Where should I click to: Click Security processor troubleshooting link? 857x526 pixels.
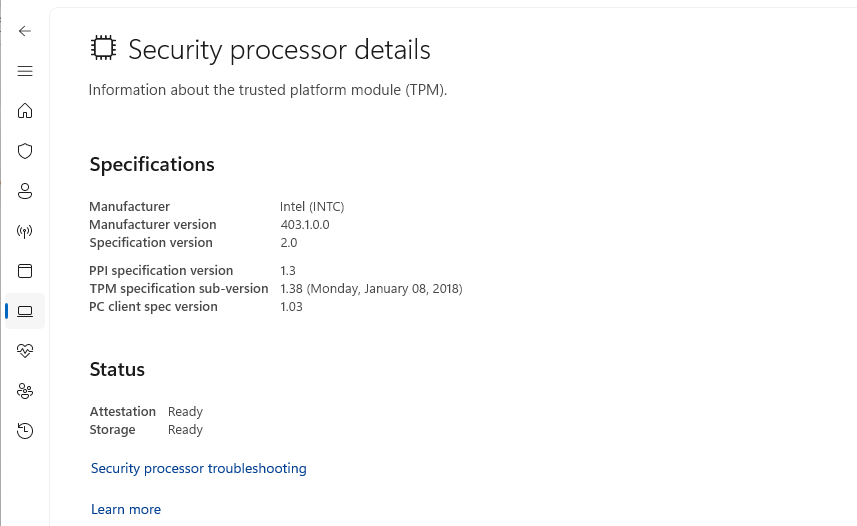tap(198, 468)
